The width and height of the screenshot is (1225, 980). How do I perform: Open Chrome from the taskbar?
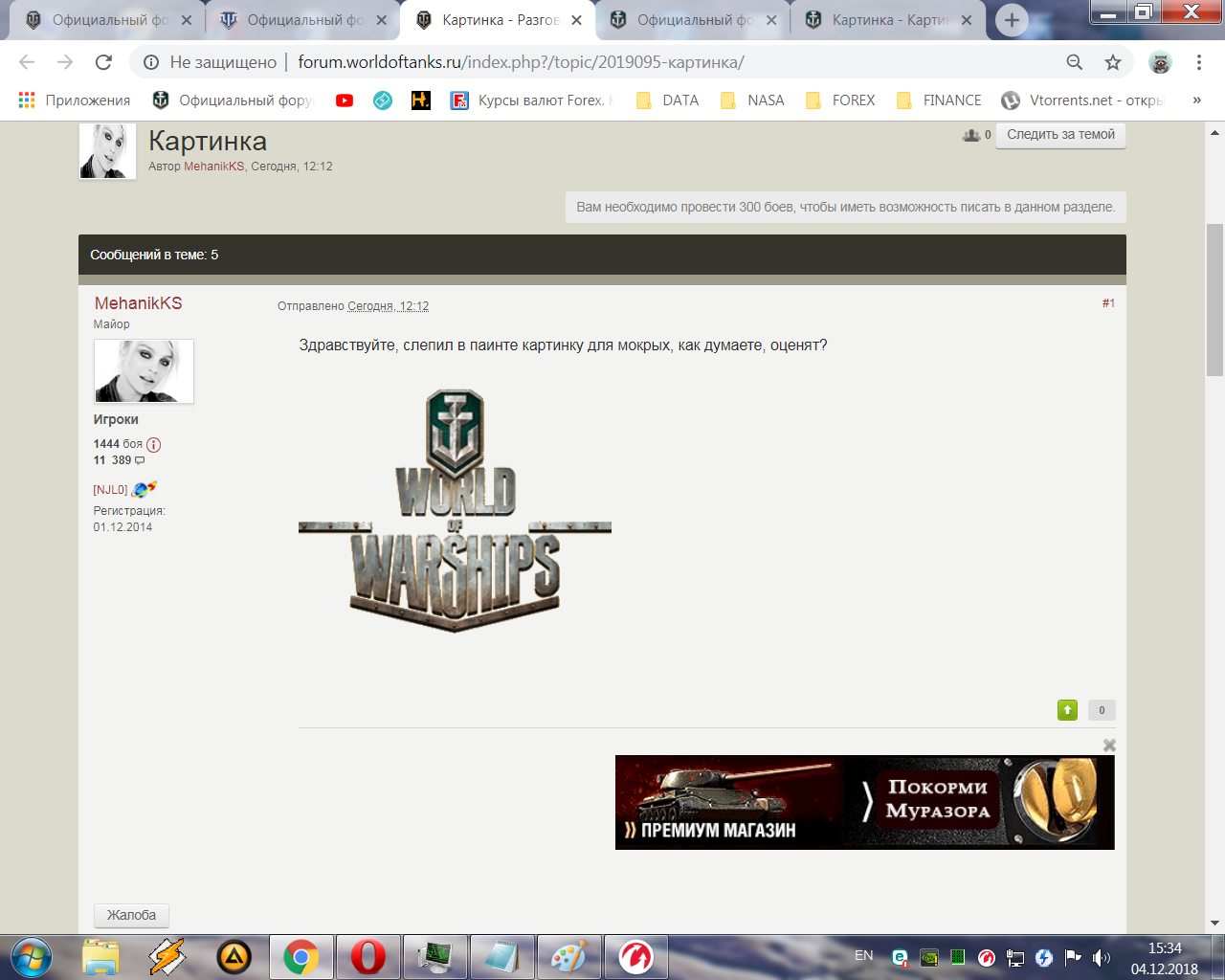point(301,957)
